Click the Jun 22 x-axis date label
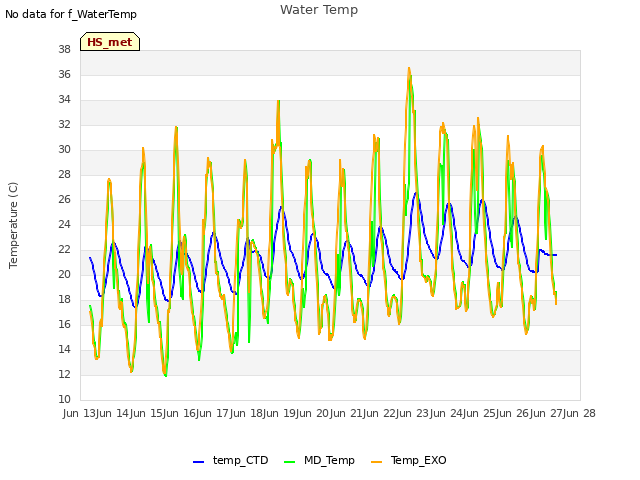 tap(381, 413)
